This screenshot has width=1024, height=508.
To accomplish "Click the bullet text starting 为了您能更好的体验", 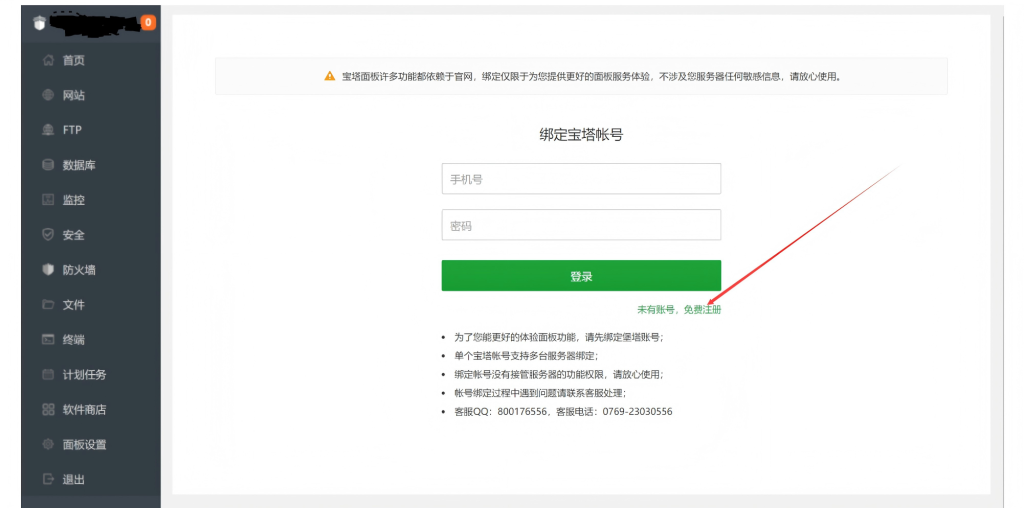I will [559, 338].
